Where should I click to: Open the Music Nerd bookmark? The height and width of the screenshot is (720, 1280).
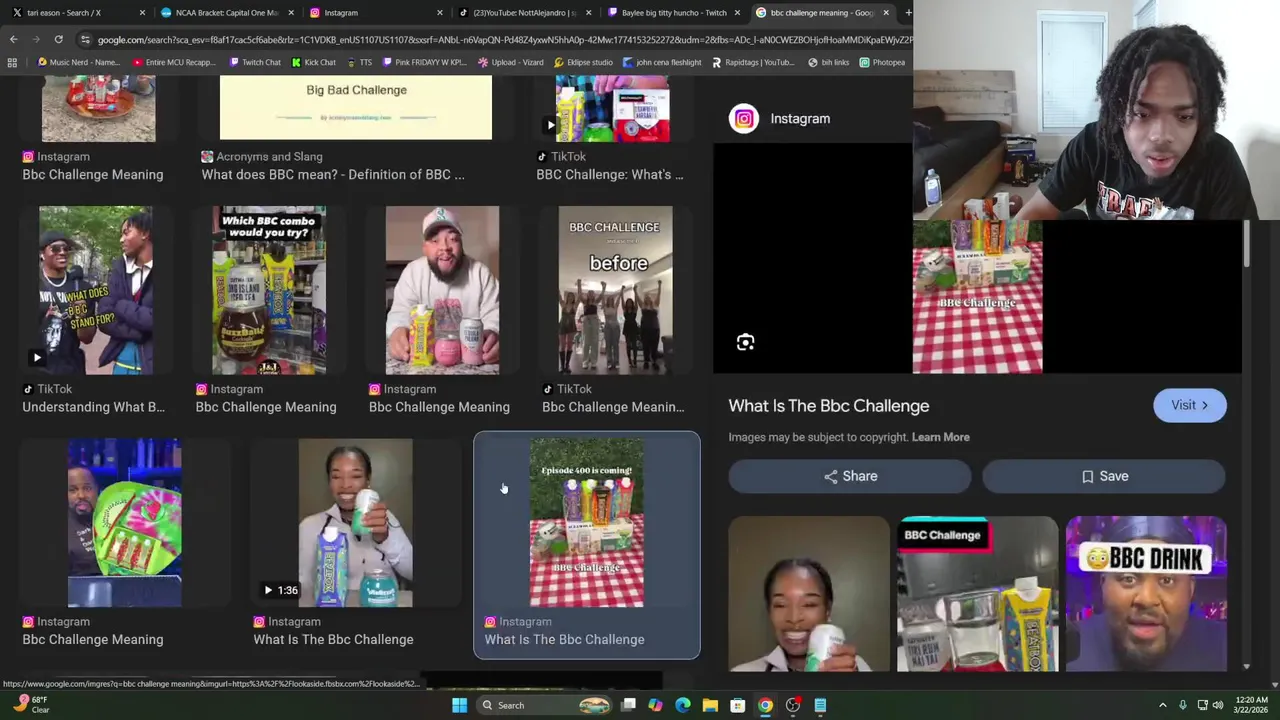click(77, 62)
